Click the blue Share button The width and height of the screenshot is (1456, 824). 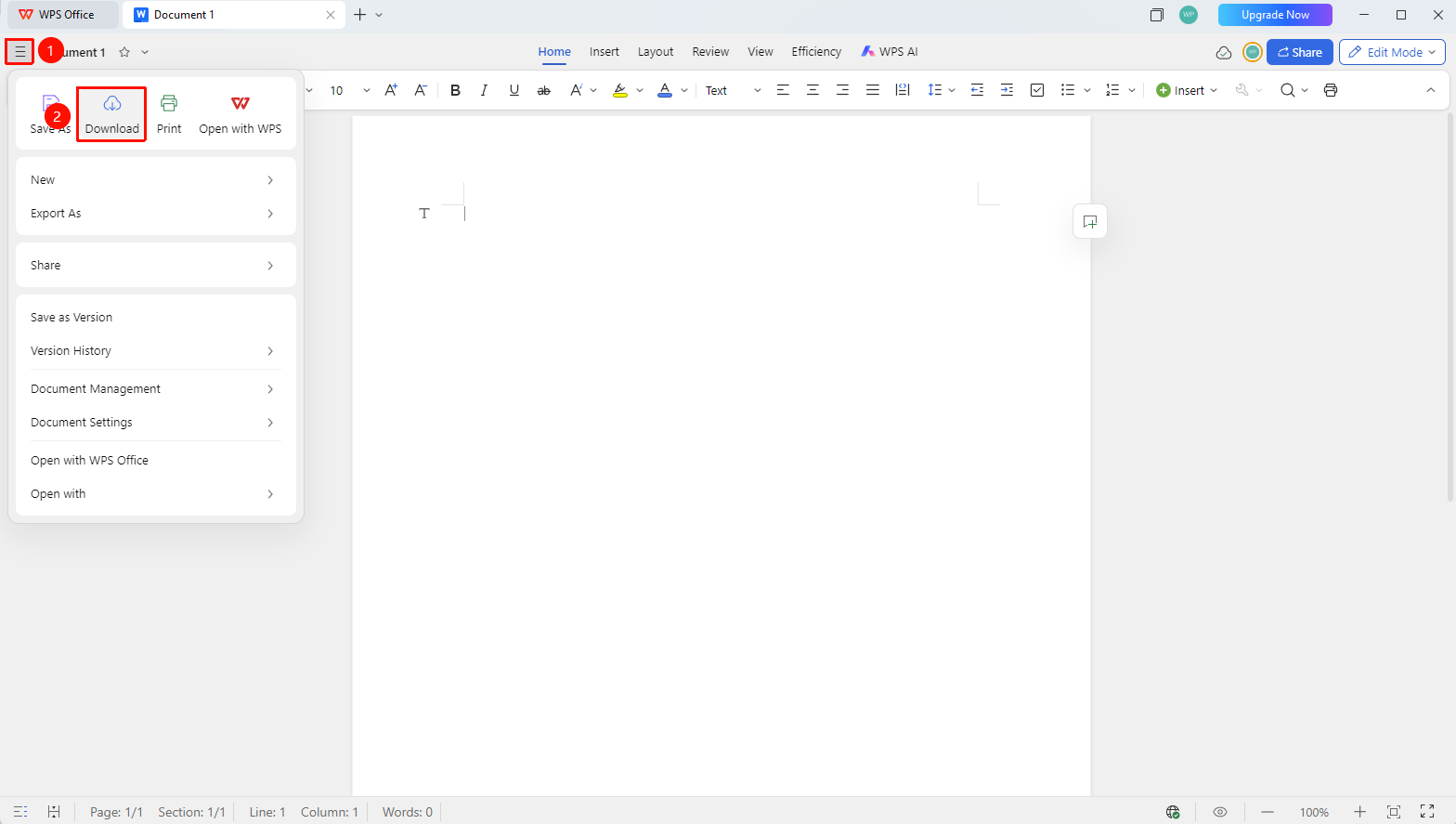point(1299,52)
